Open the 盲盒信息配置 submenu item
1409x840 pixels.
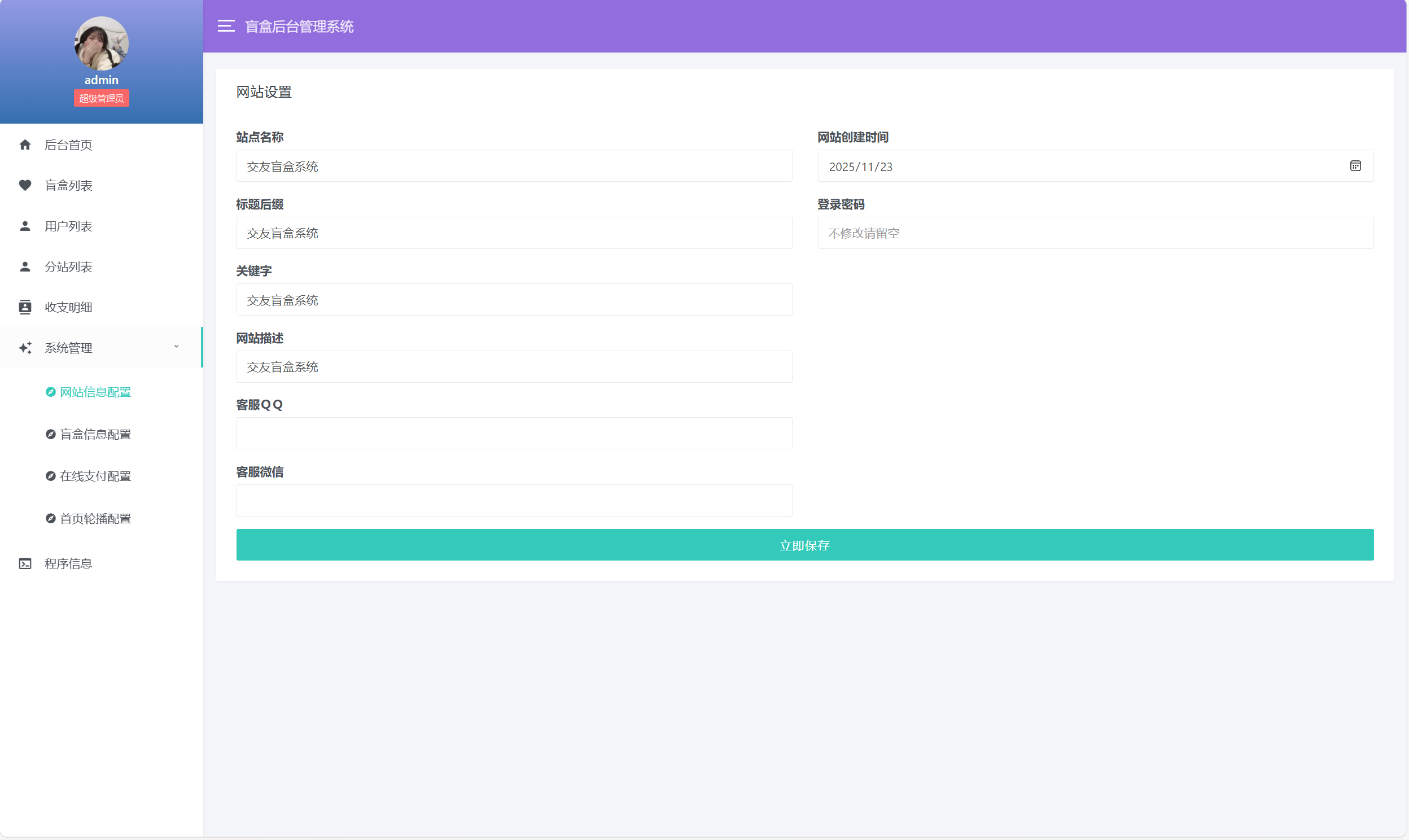[95, 434]
